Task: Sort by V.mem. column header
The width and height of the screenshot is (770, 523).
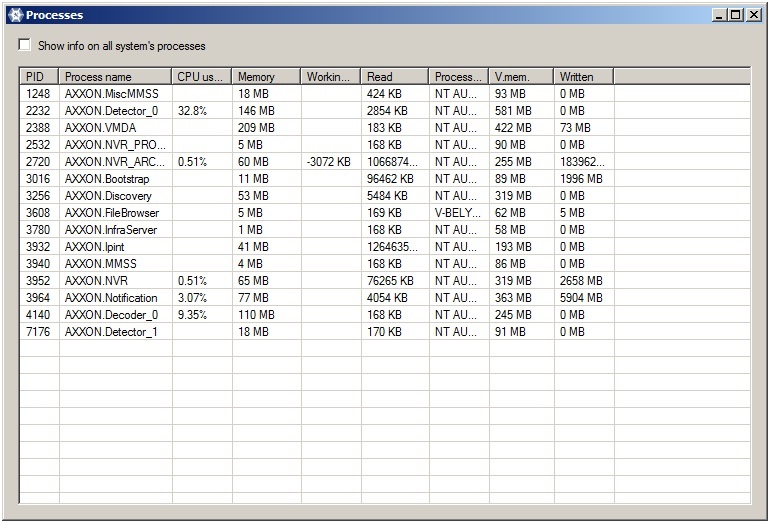Action: (x=521, y=77)
